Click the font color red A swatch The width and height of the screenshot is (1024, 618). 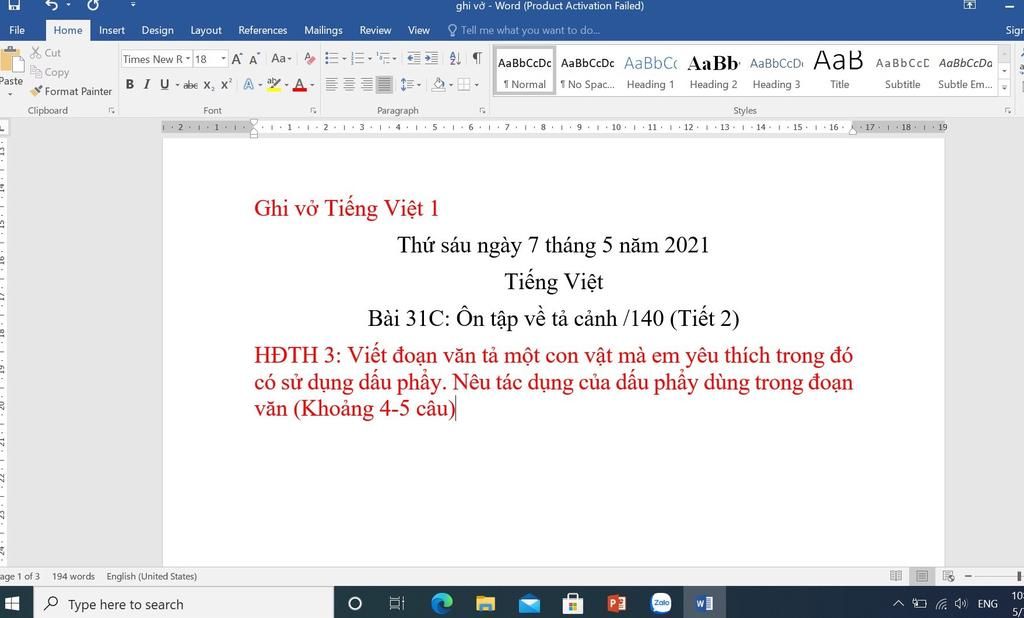[x=300, y=85]
